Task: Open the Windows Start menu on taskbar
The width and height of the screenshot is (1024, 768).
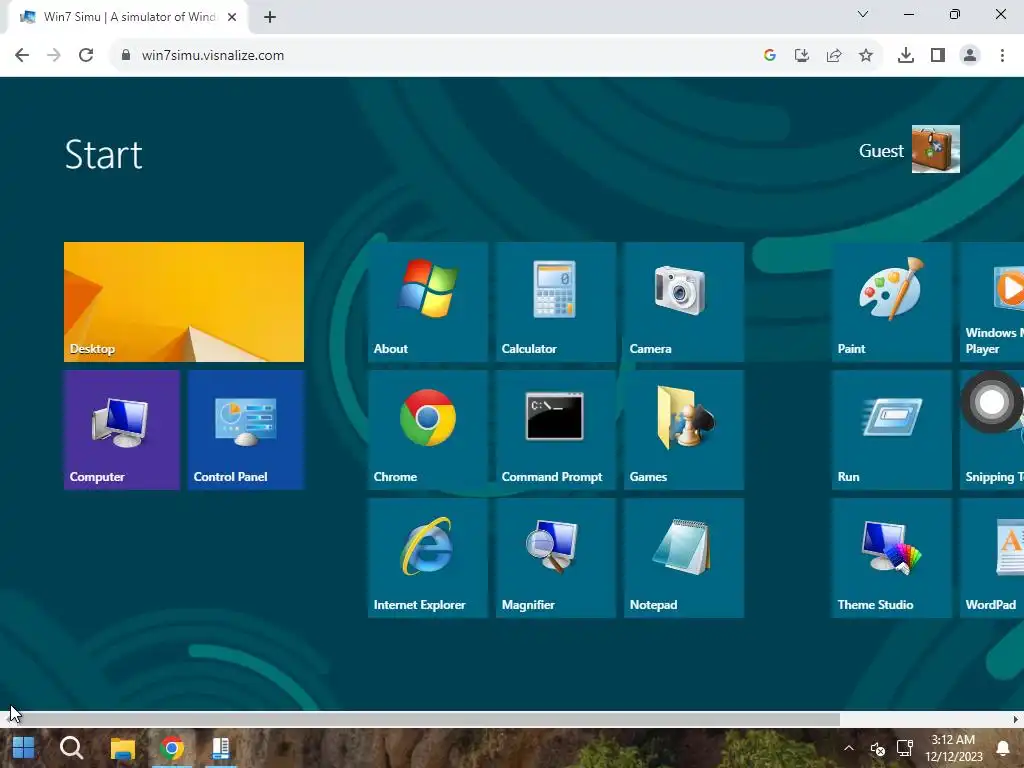Action: pyautogui.click(x=24, y=748)
